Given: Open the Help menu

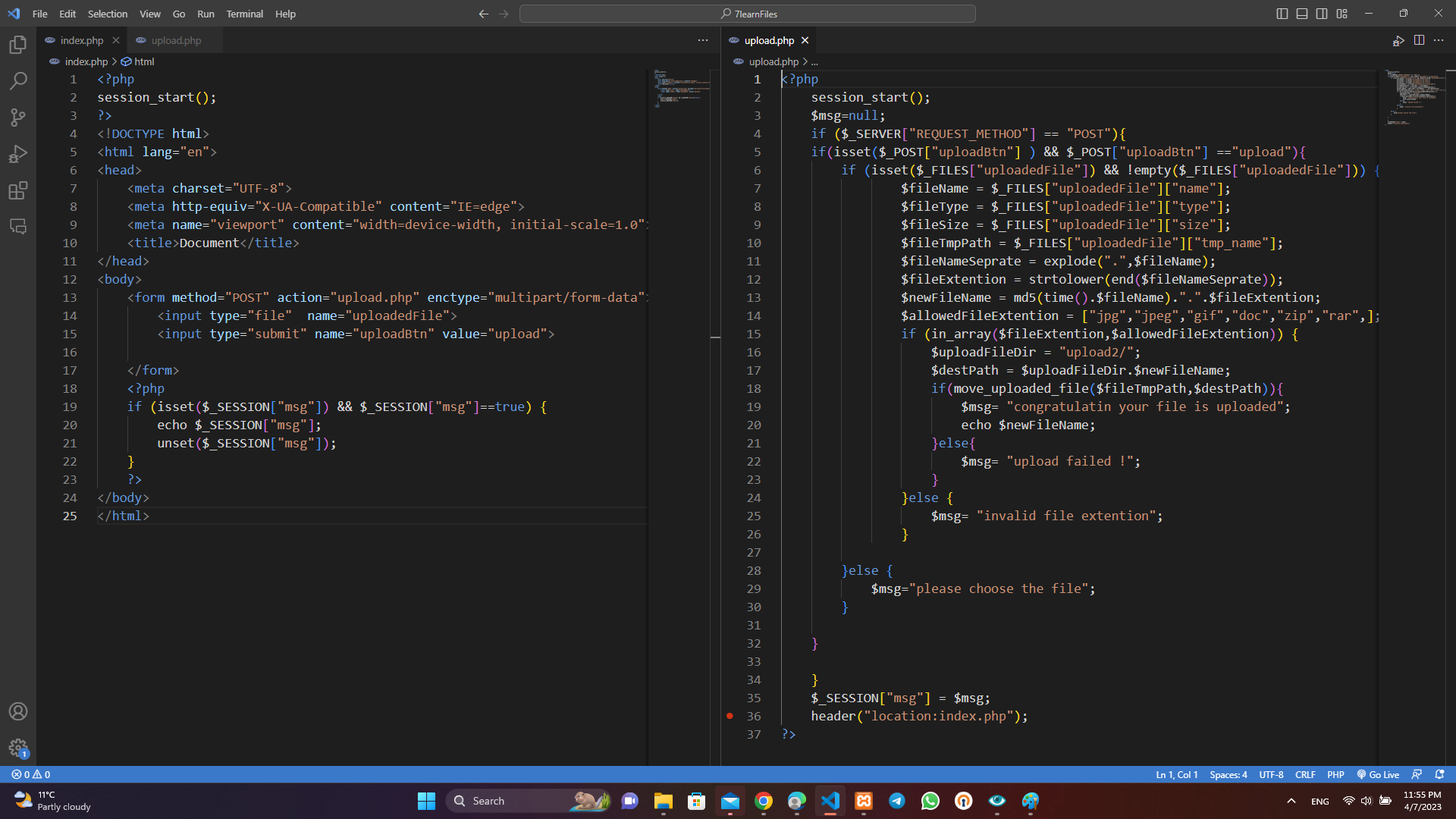Looking at the screenshot, I should 285,14.
